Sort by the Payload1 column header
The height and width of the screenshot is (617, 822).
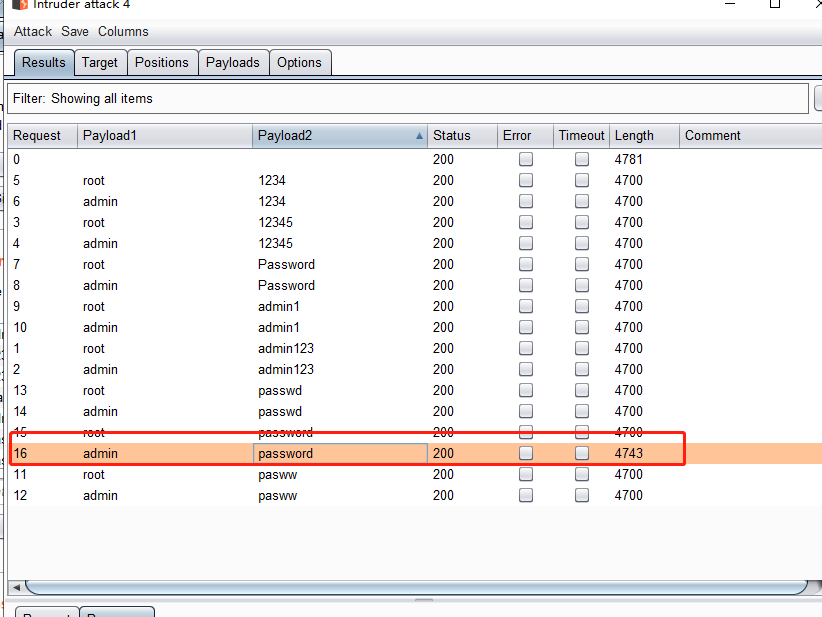pyautogui.click(x=165, y=136)
